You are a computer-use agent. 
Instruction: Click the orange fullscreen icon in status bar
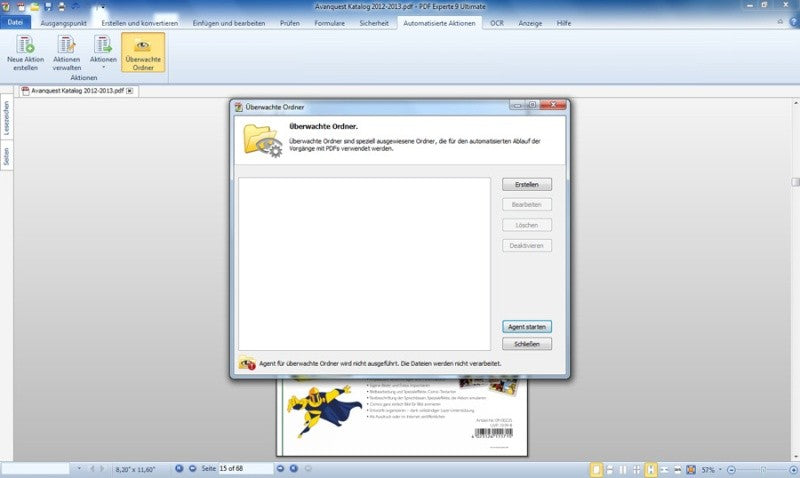[691, 469]
